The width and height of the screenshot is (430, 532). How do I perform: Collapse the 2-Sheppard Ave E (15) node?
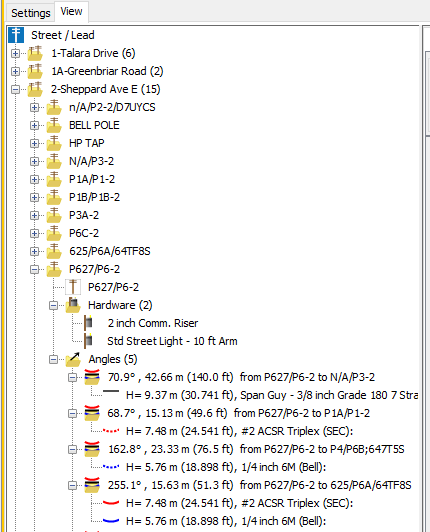(x=15, y=89)
